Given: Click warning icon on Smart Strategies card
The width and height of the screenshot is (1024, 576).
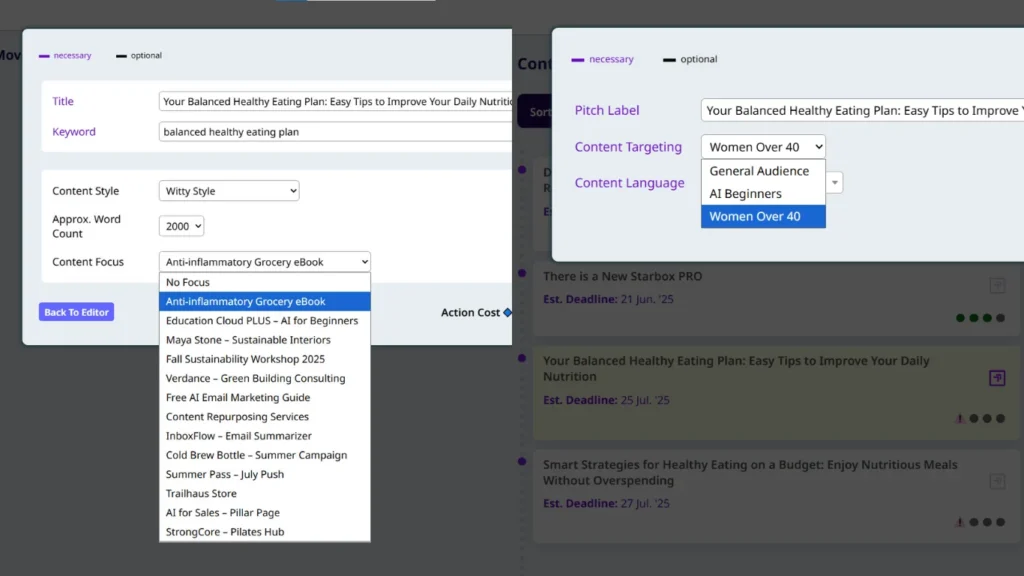Looking at the screenshot, I should coord(960,522).
